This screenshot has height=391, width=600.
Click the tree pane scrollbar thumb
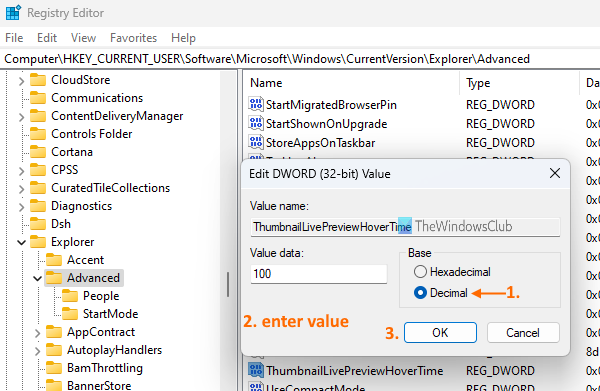(228, 284)
